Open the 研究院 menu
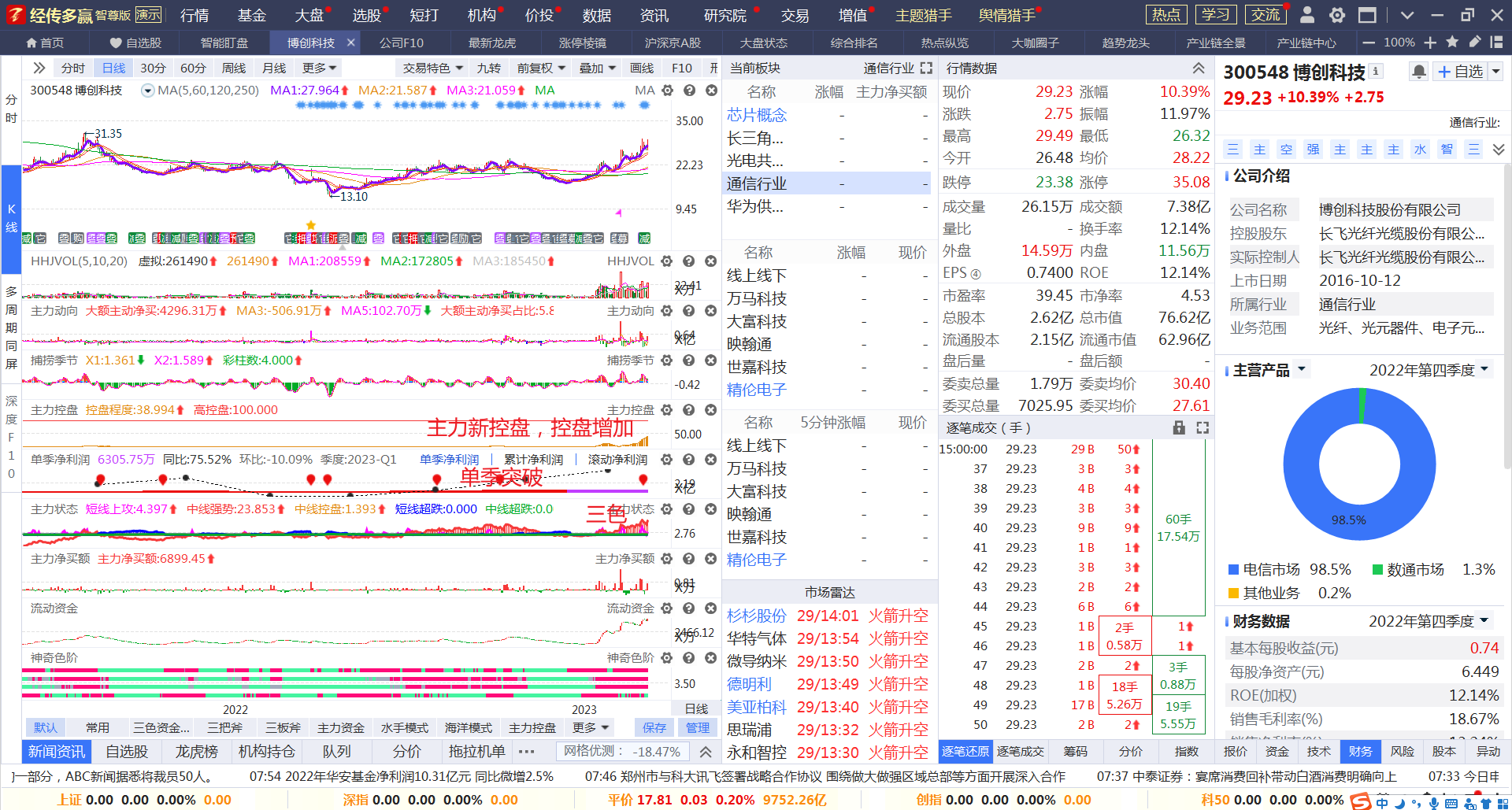 [724, 15]
